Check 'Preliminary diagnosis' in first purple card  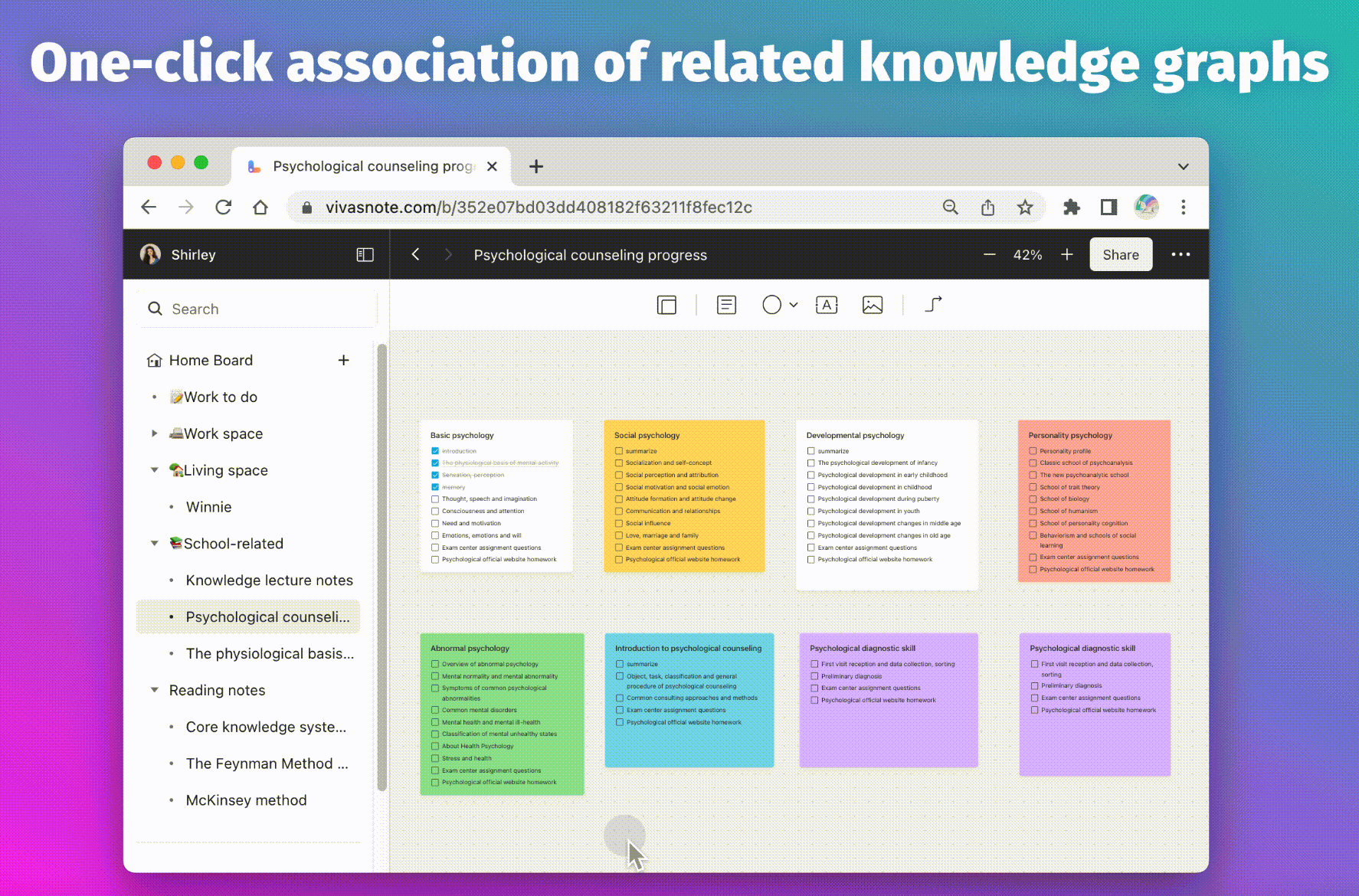(x=814, y=676)
